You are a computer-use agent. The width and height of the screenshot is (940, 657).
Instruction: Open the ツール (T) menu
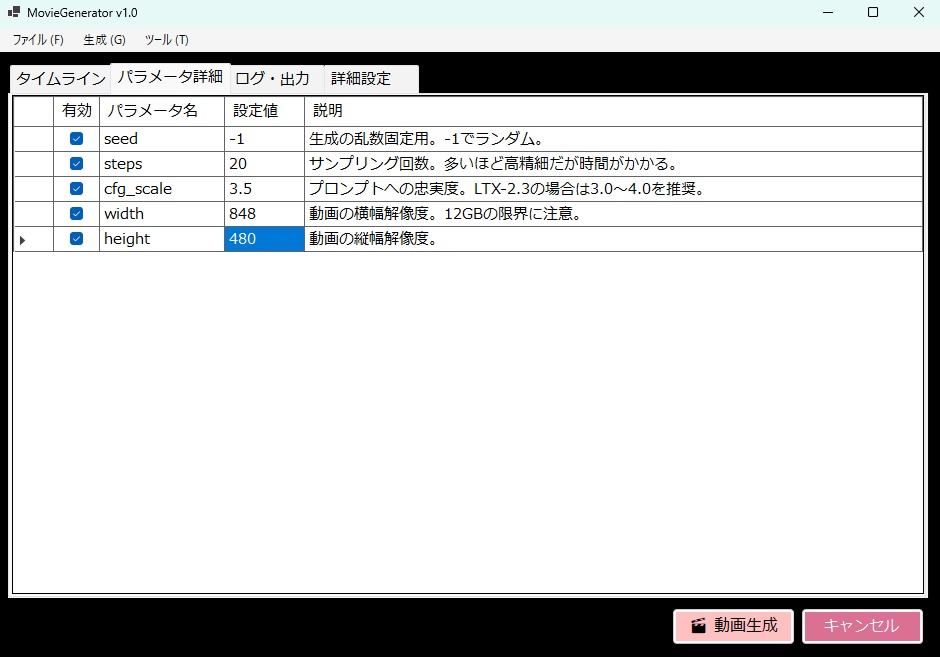tap(167, 40)
